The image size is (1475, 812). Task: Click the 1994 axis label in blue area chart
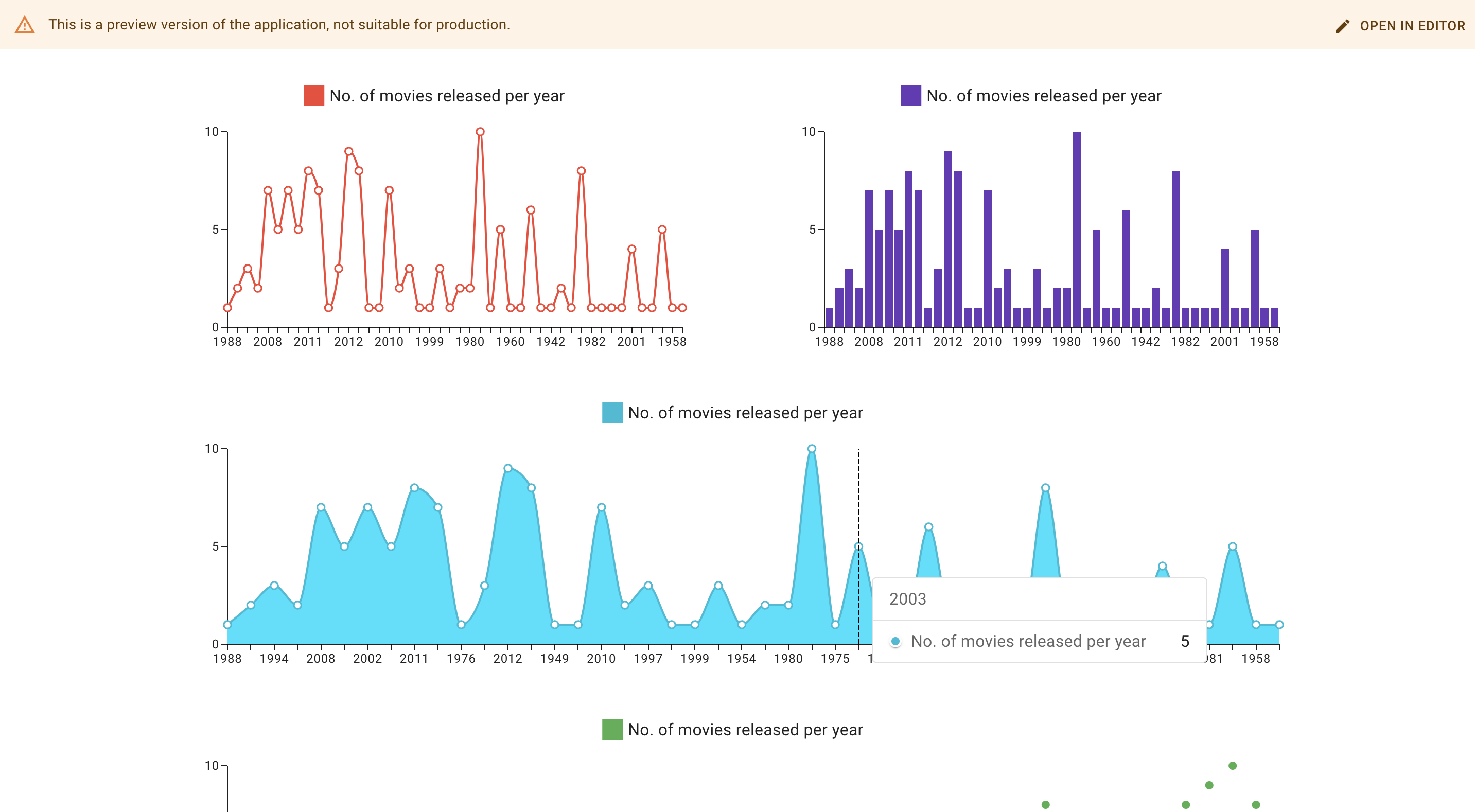point(274,659)
